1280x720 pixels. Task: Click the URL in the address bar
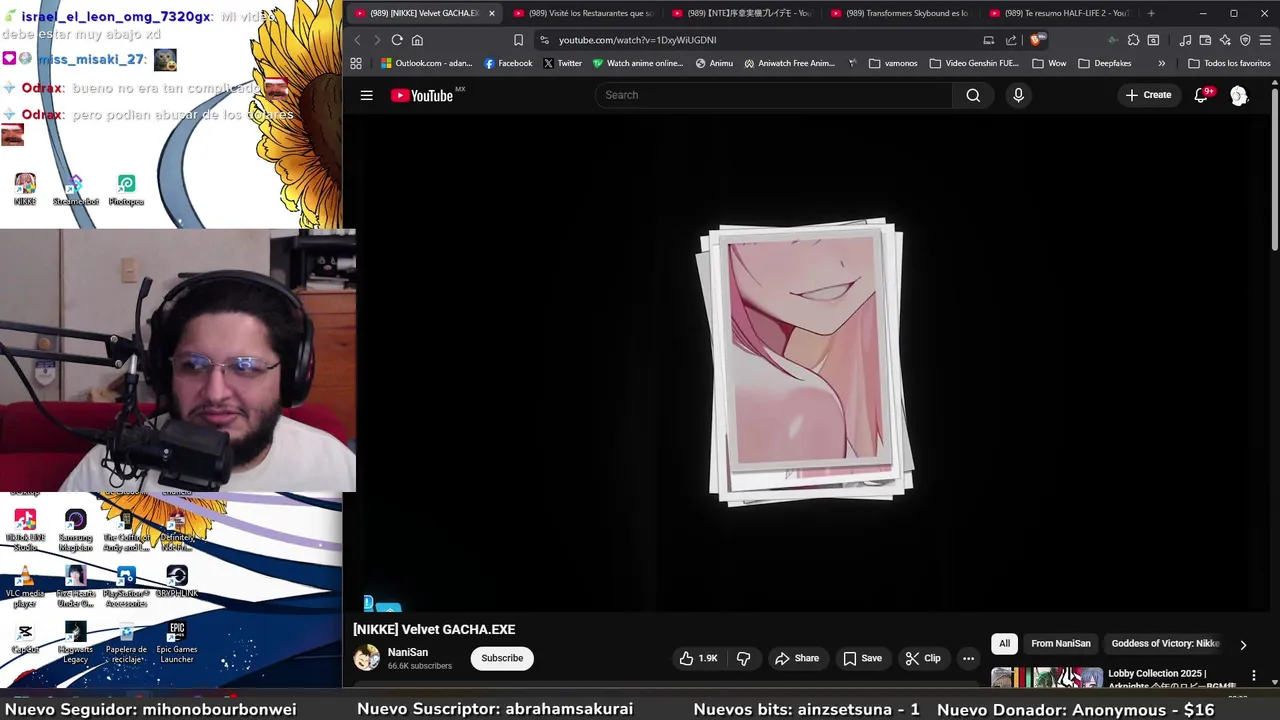tap(637, 40)
